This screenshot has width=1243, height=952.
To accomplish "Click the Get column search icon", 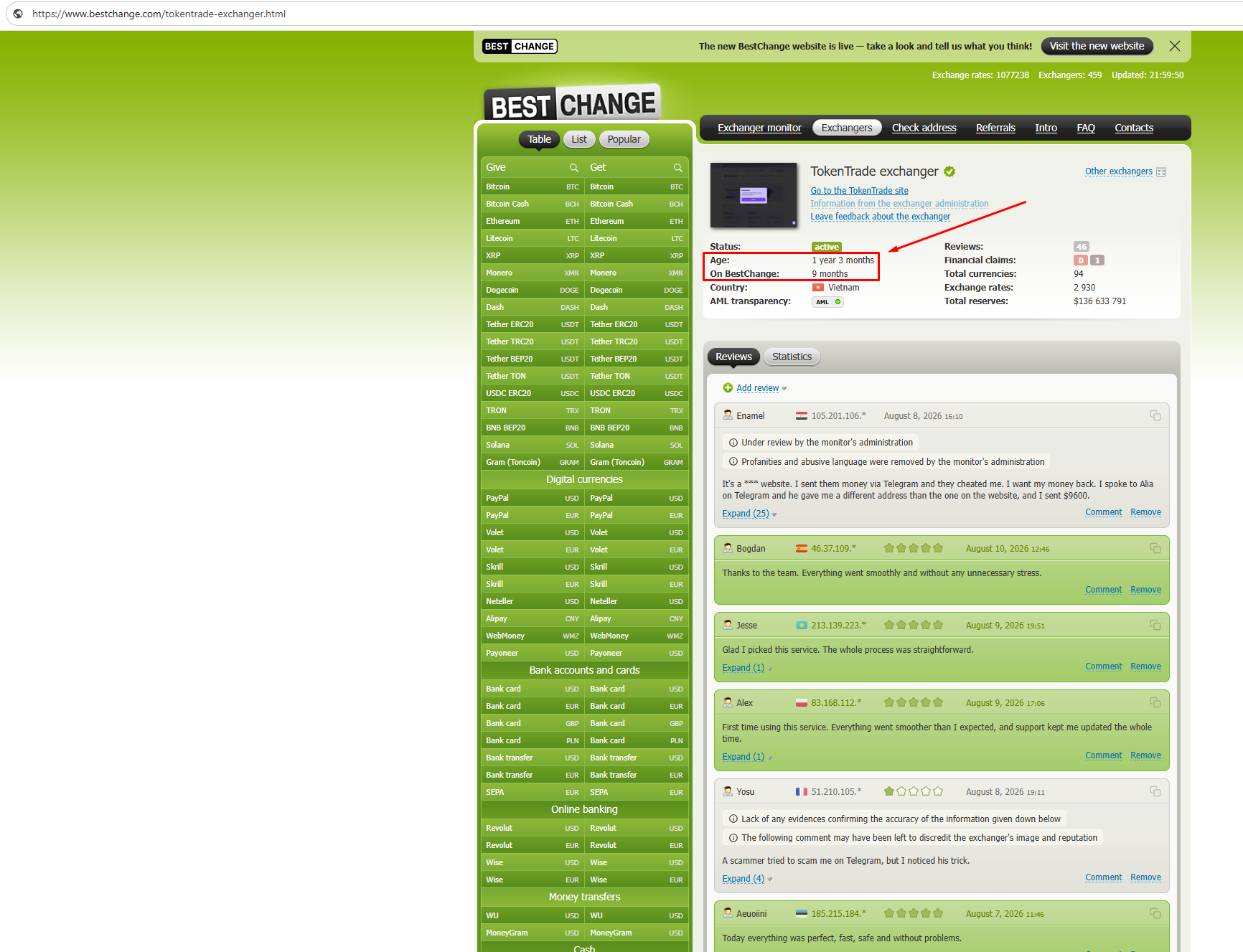I will [x=677, y=168].
